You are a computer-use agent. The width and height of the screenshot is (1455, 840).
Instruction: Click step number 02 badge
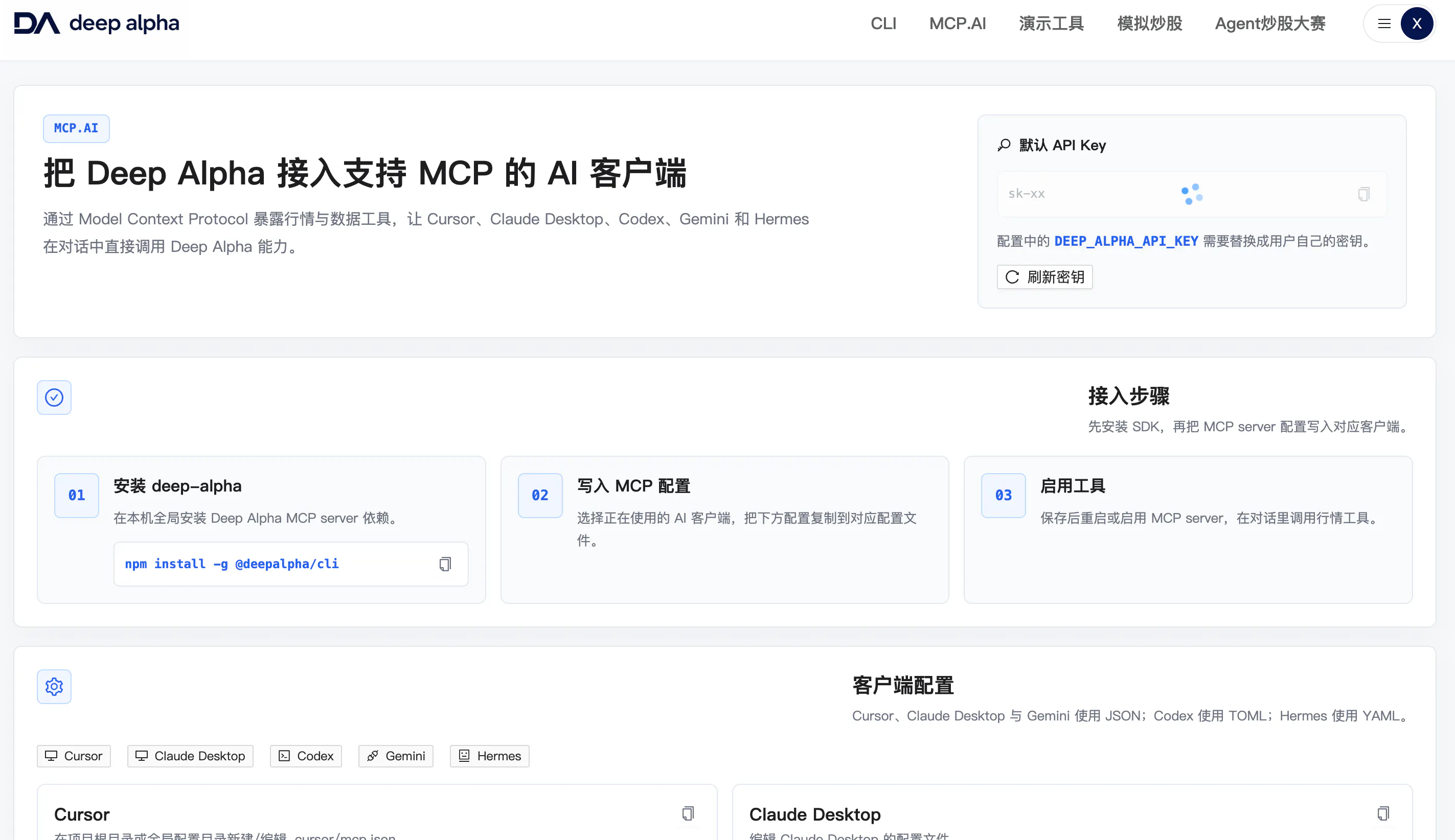540,496
